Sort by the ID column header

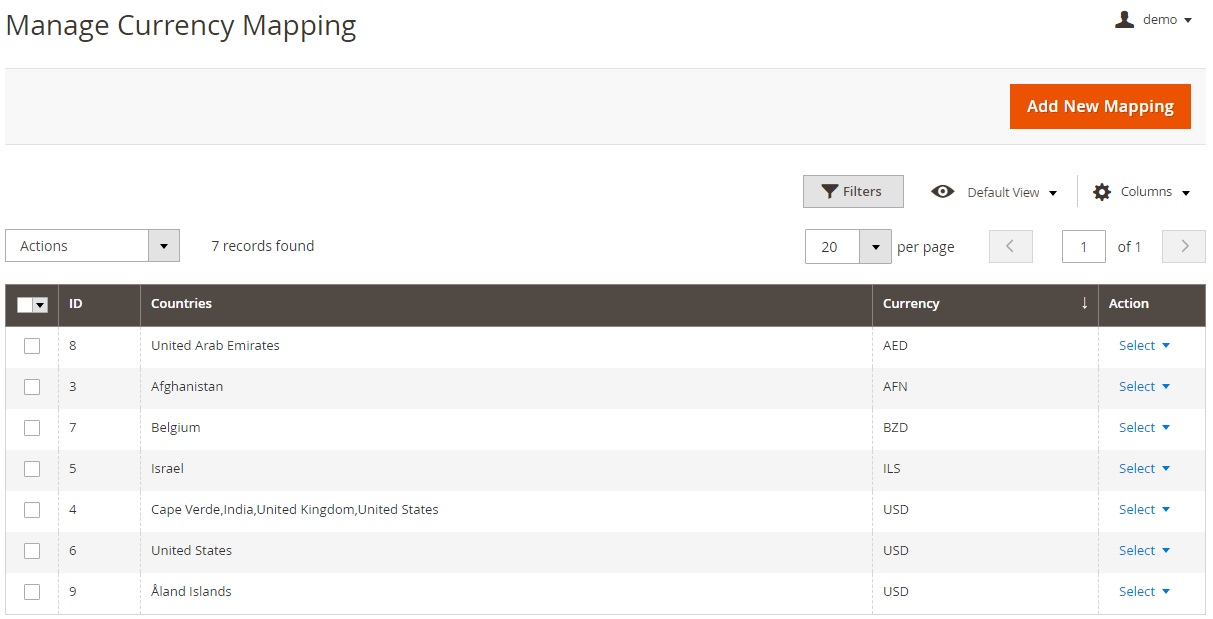coord(76,304)
